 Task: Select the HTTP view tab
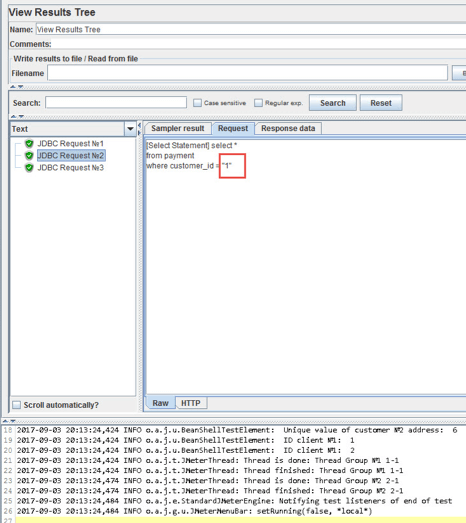pyautogui.click(x=191, y=403)
